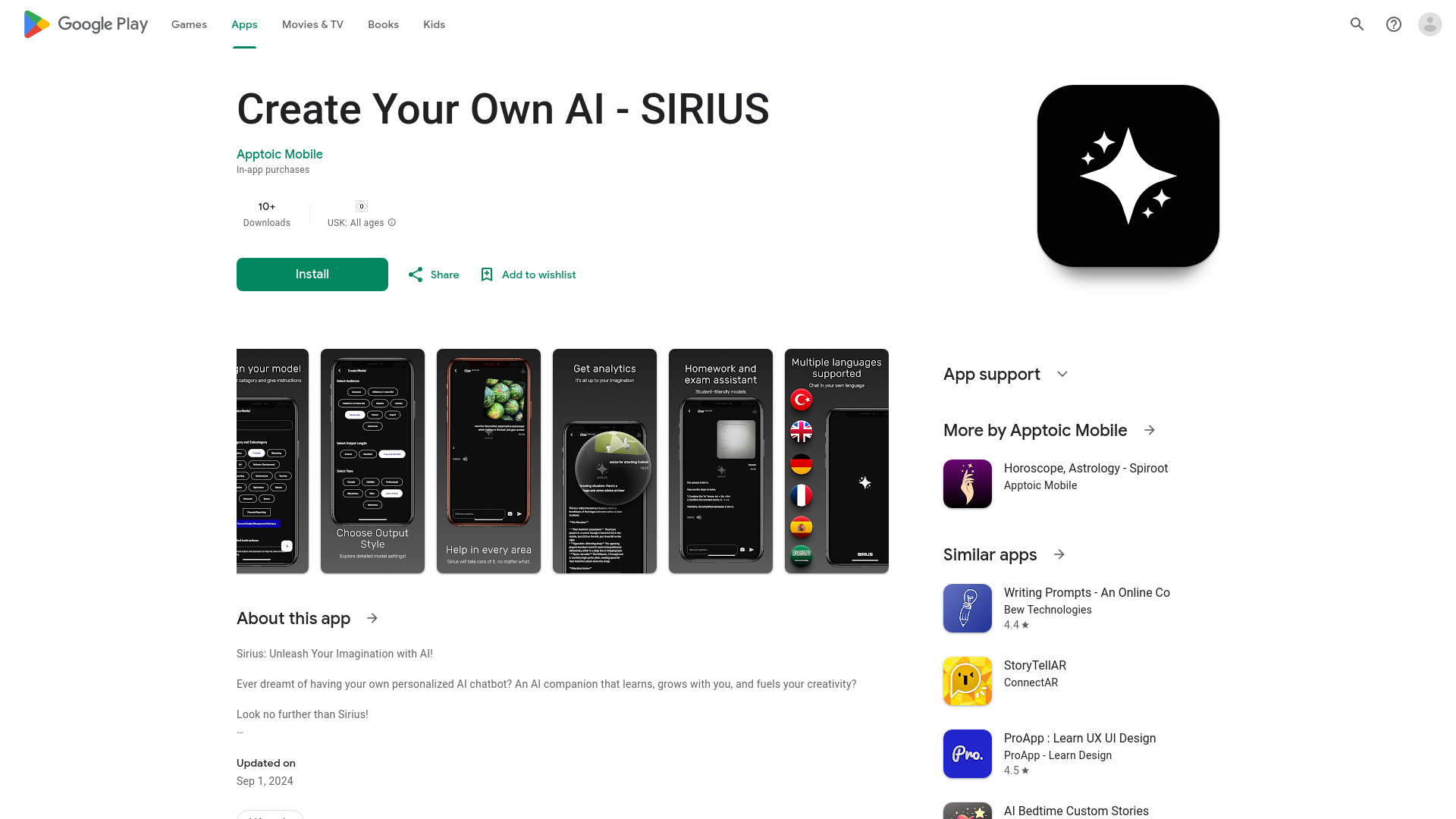Screen dimensions: 1456x819
Task: Click the Install button
Action: 312,274
